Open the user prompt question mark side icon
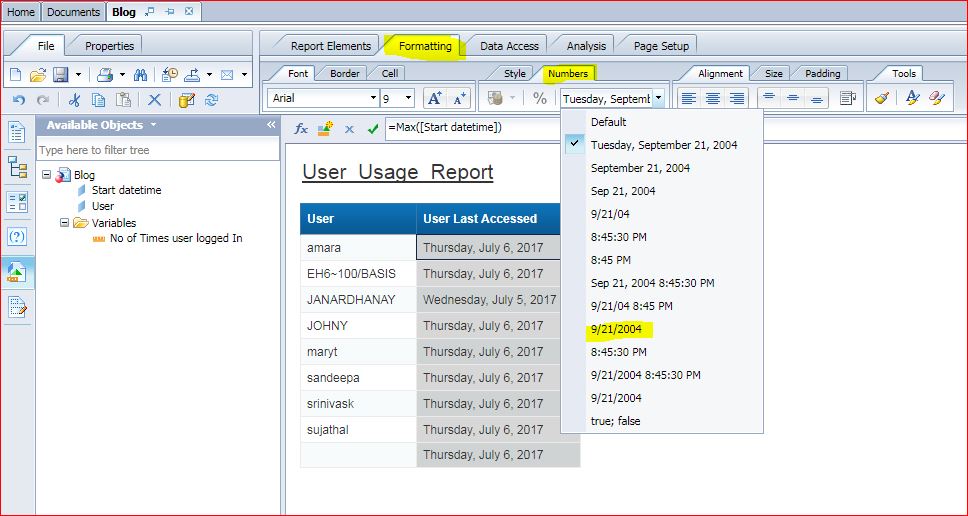 (17, 236)
